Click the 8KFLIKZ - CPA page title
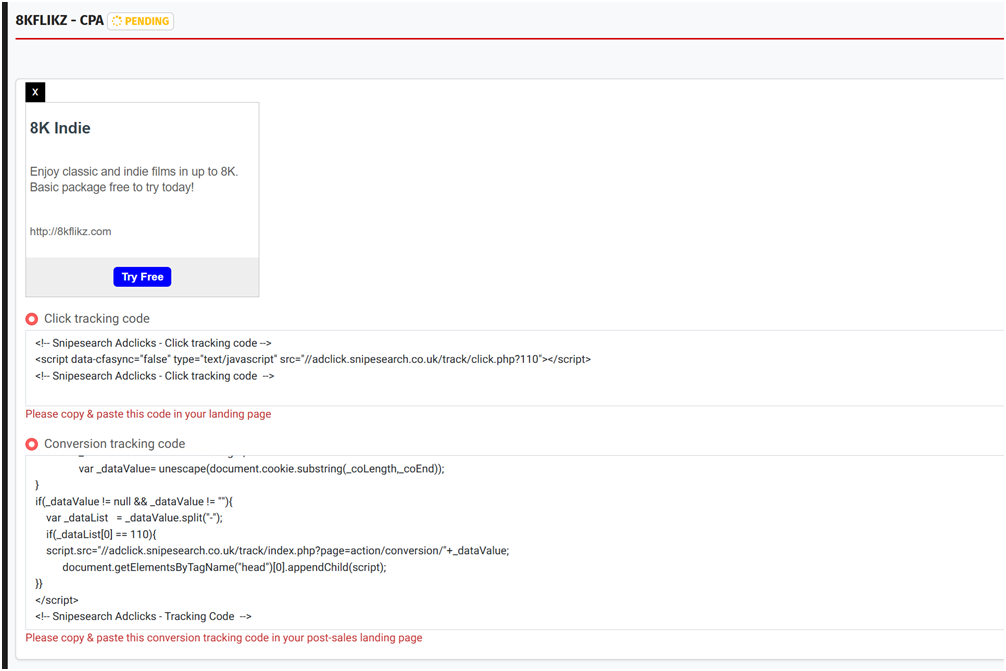The height and width of the screenshot is (671, 1006). [59, 20]
